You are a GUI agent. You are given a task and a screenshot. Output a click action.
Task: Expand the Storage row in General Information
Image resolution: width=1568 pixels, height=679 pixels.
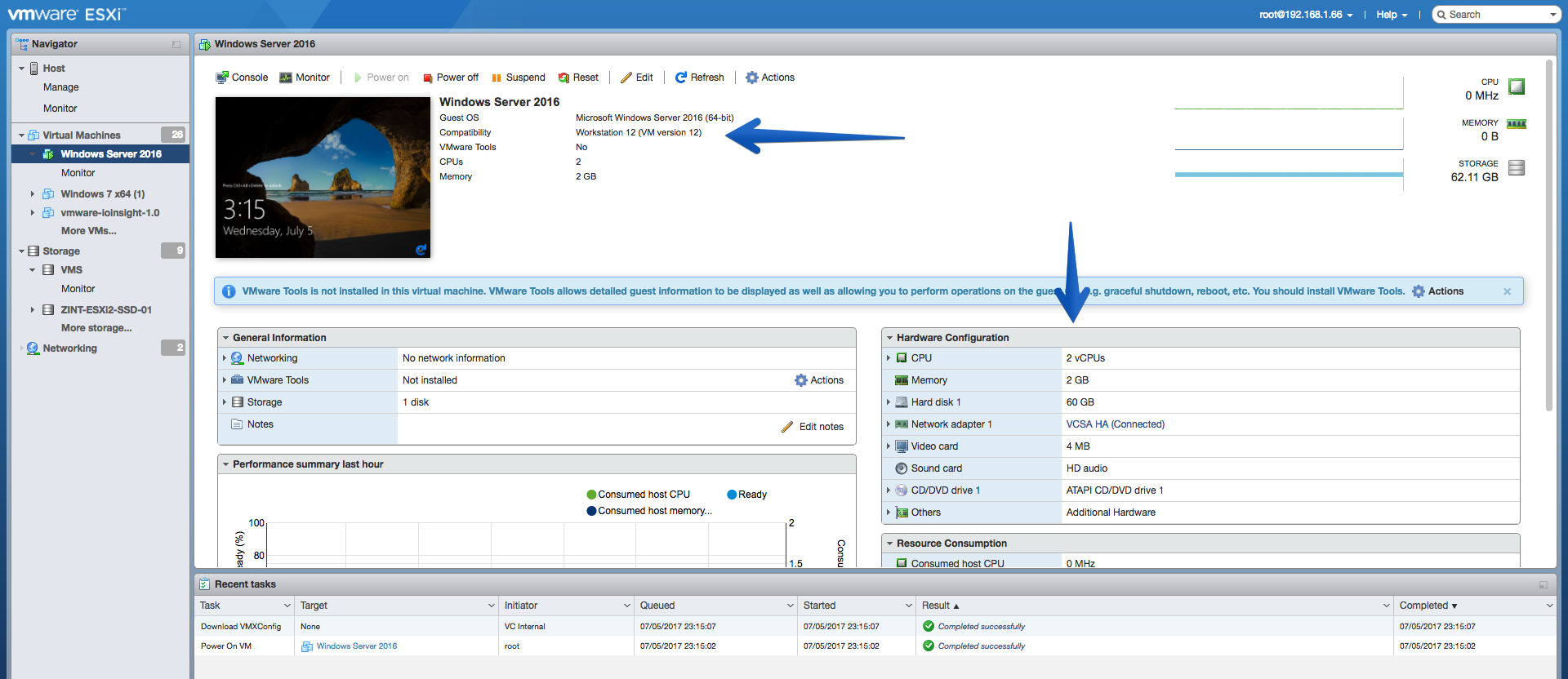(x=225, y=402)
